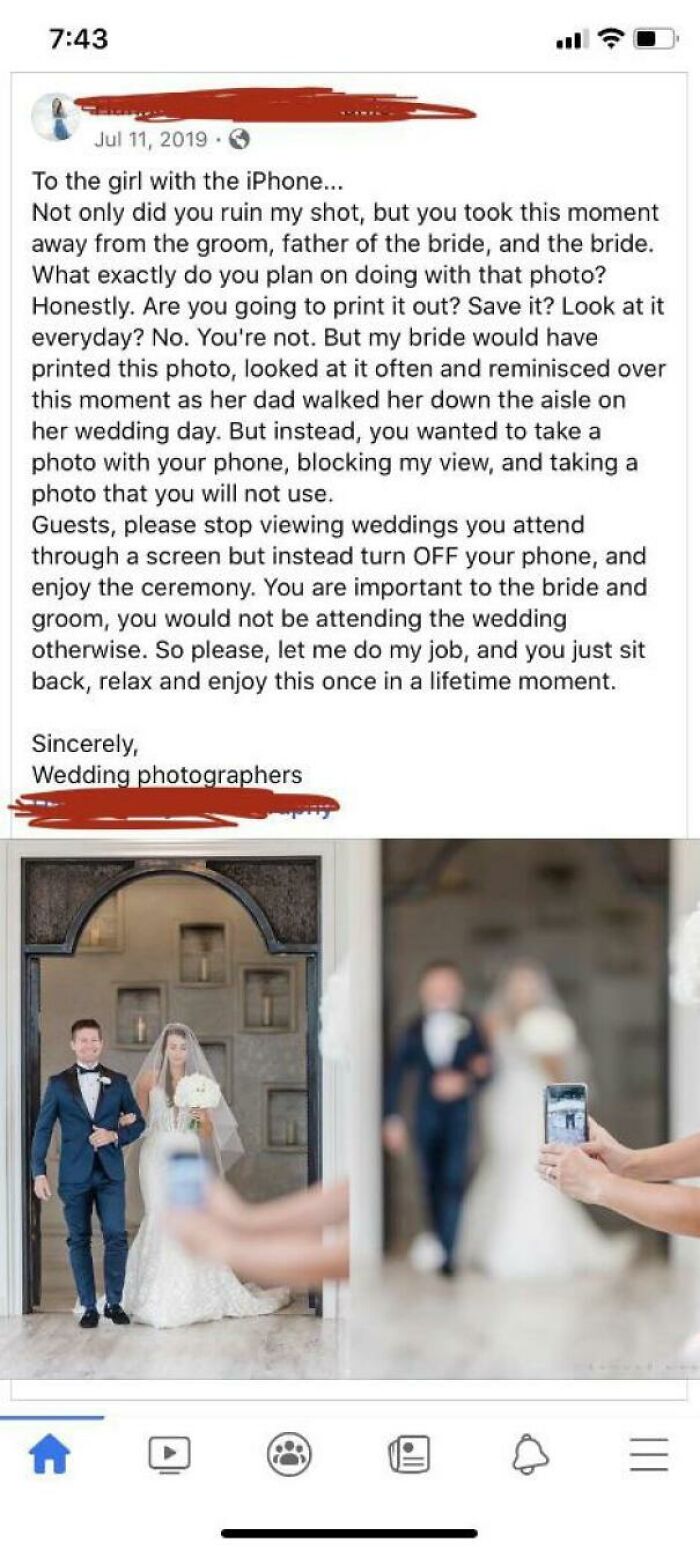Tap the 'Sincerely, Wedding photographers' sign-off

click(x=167, y=759)
